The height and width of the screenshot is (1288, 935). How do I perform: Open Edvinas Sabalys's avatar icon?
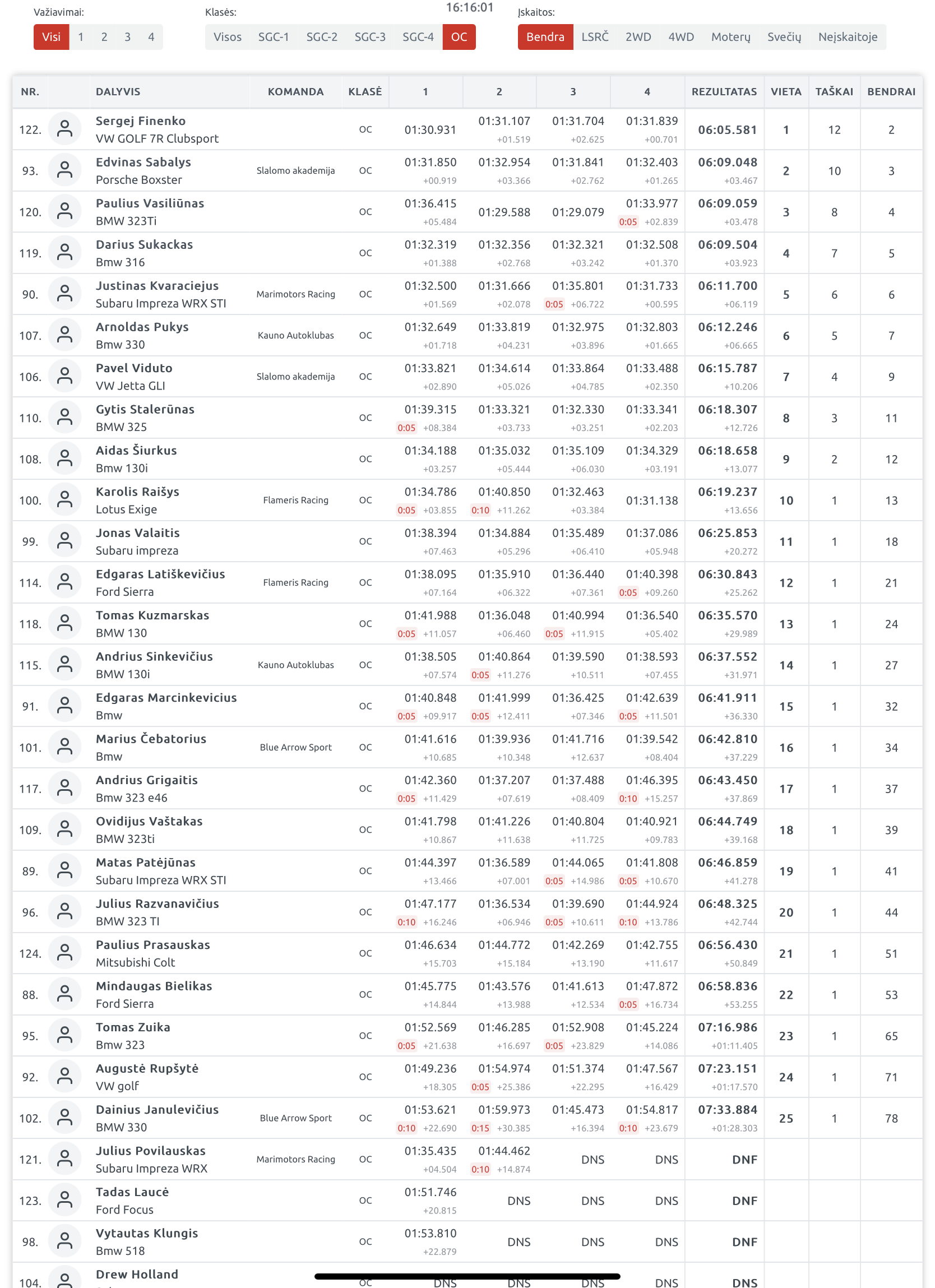pyautogui.click(x=66, y=170)
